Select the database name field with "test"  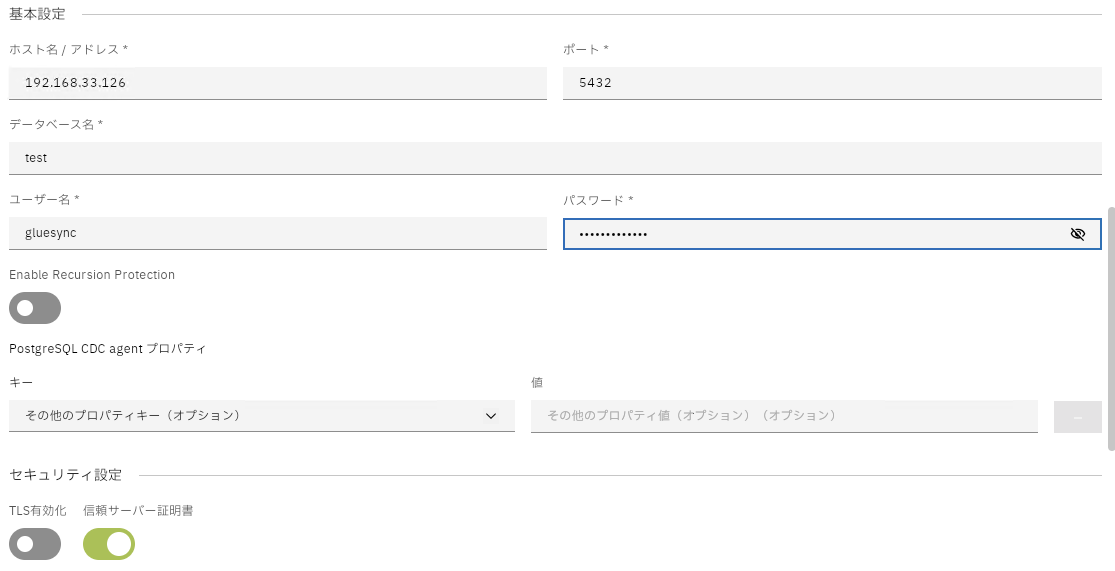tap(555, 158)
